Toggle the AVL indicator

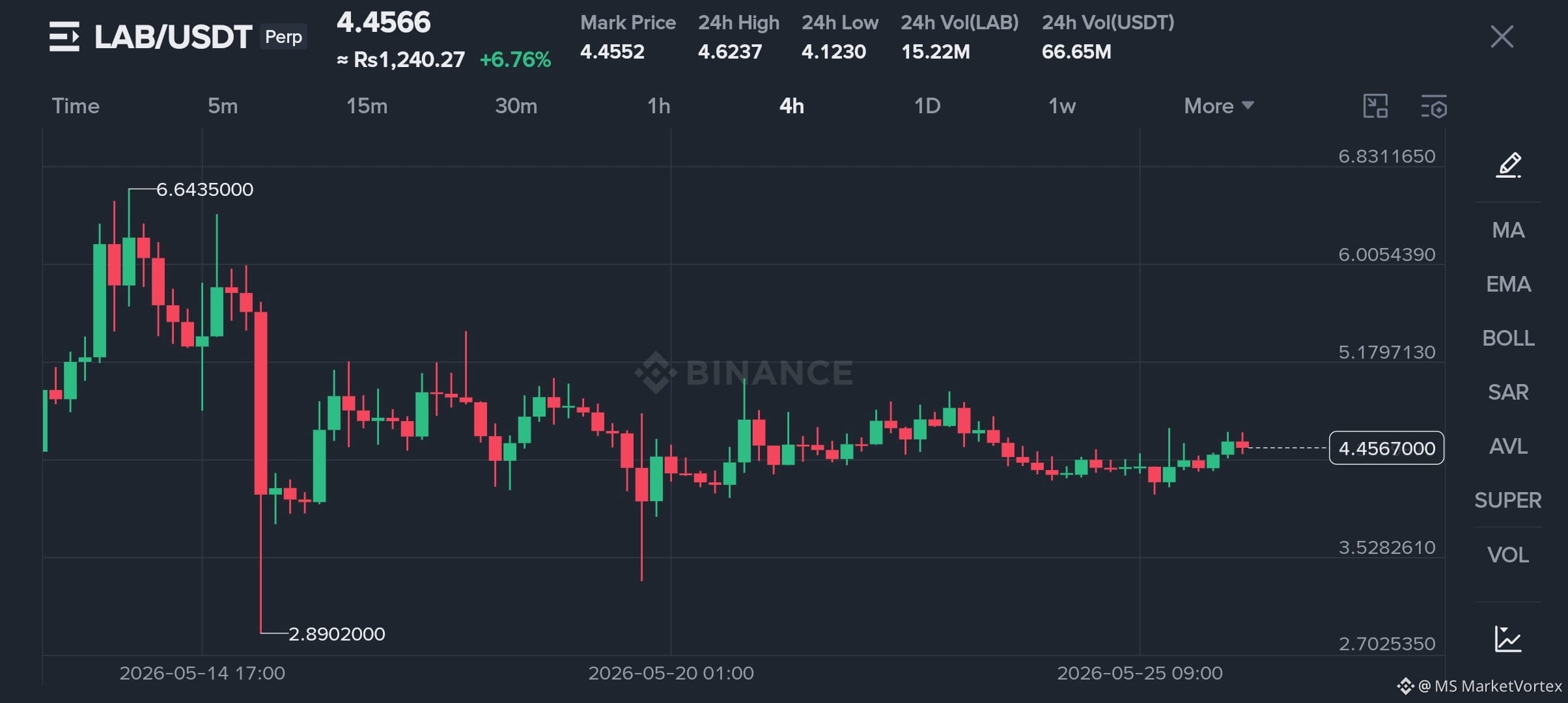1508,446
